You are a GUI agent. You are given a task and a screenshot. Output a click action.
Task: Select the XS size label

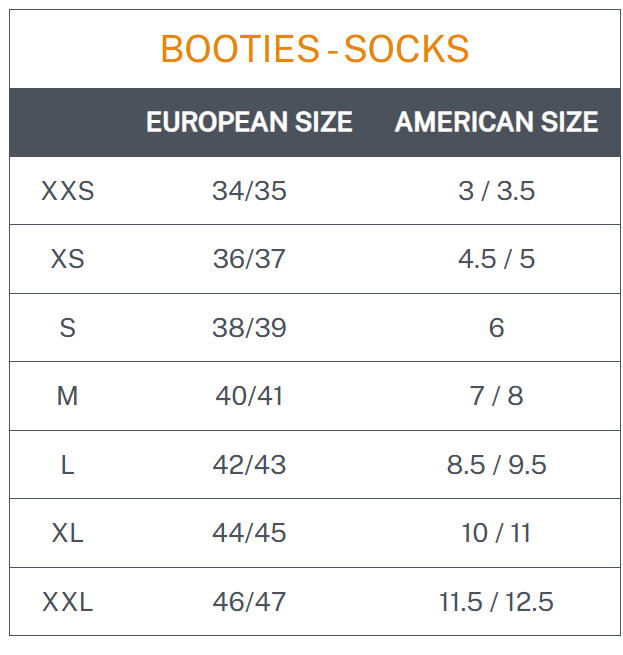(x=68, y=259)
